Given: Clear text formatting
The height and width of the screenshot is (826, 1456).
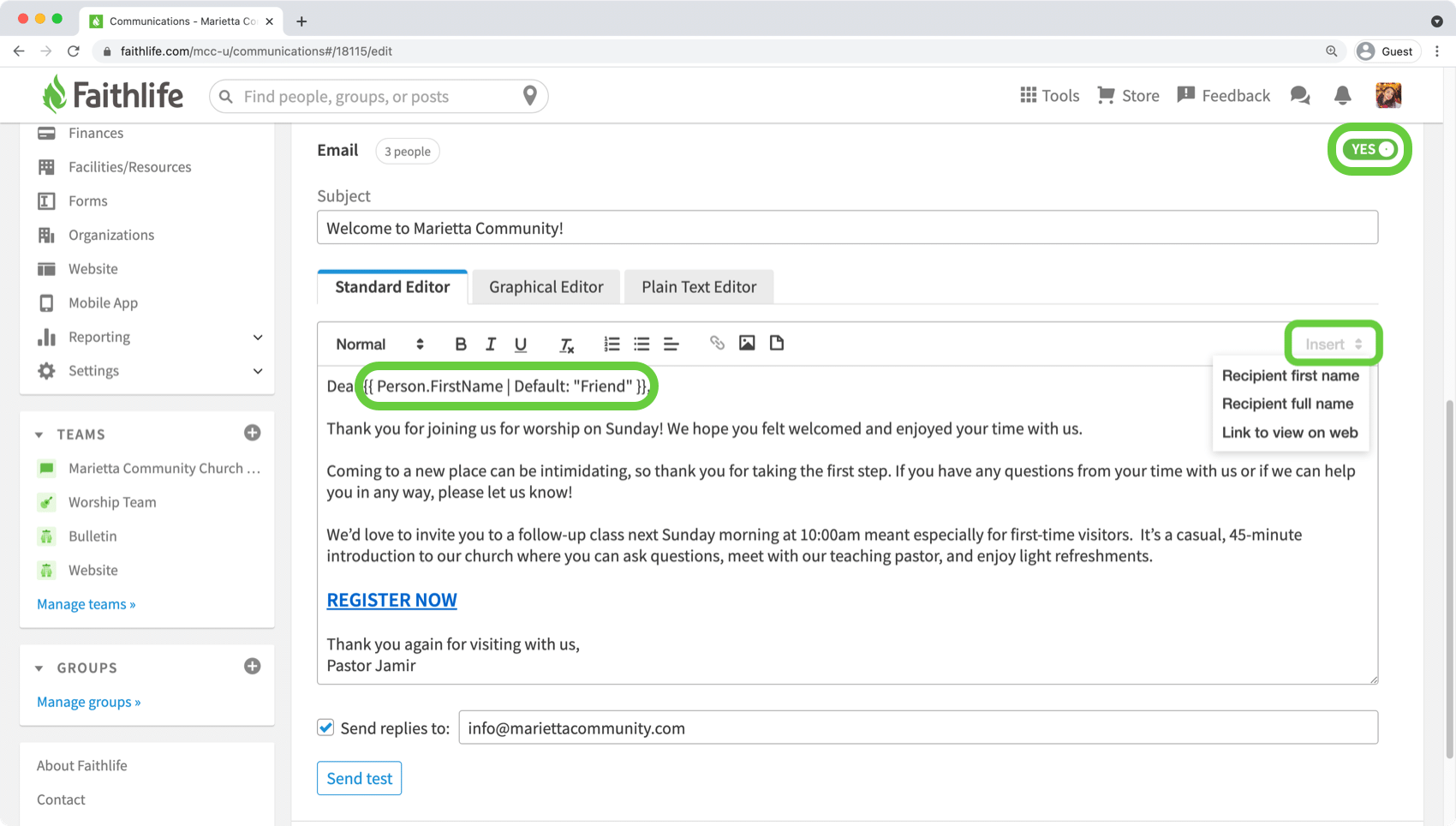Looking at the screenshot, I should pos(566,344).
